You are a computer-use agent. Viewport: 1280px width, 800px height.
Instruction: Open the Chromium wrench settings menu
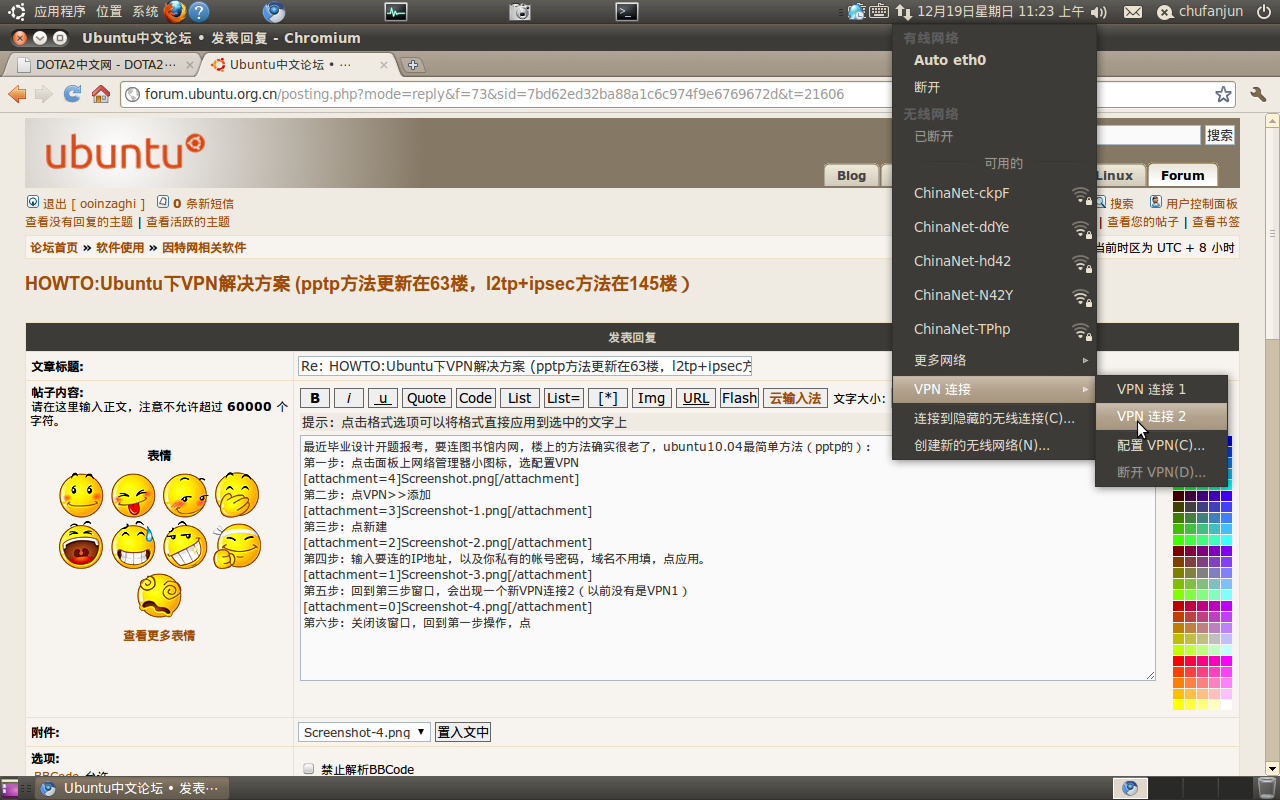pos(1259,94)
